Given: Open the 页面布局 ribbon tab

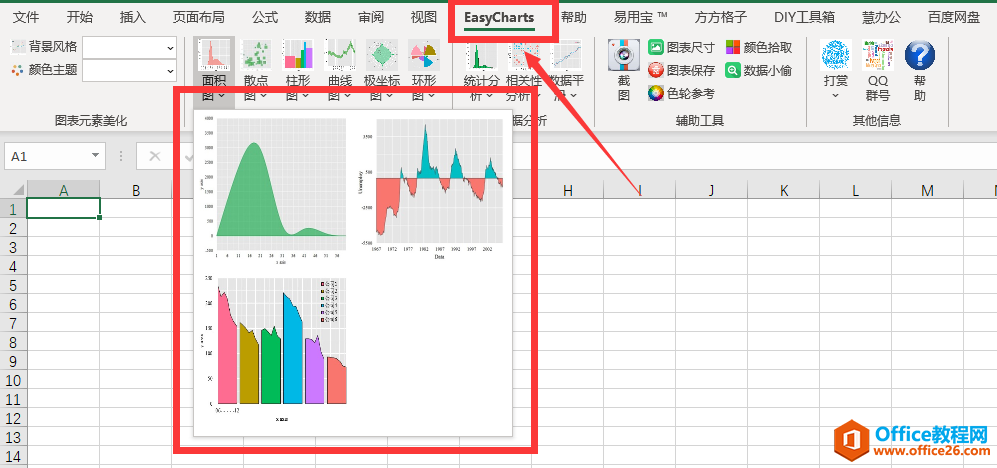Looking at the screenshot, I should 198,17.
